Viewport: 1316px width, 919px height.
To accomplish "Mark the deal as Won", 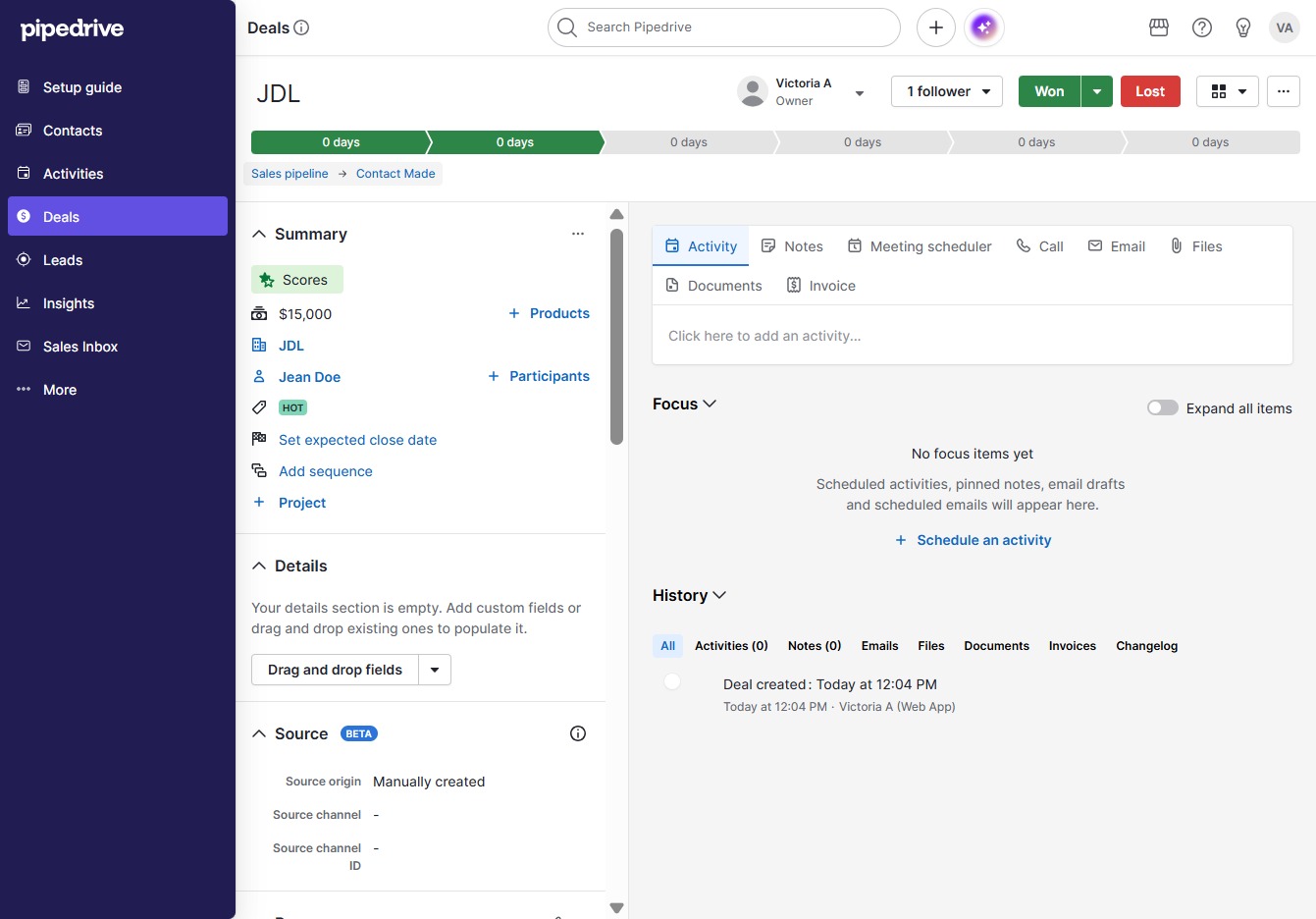I will 1049,91.
